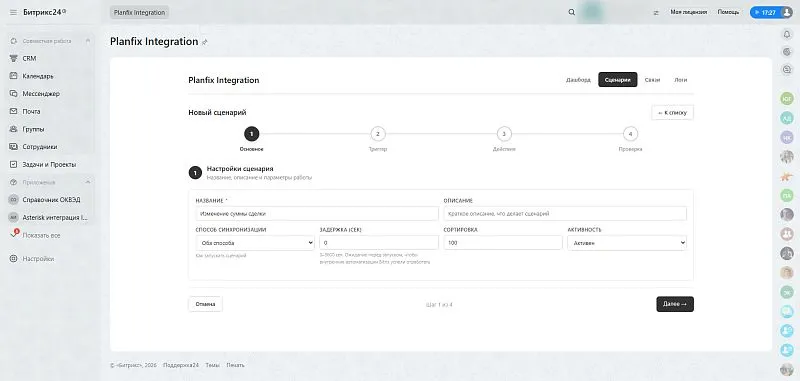Click the Отмена button
The width and height of the screenshot is (800, 381).
pos(205,304)
